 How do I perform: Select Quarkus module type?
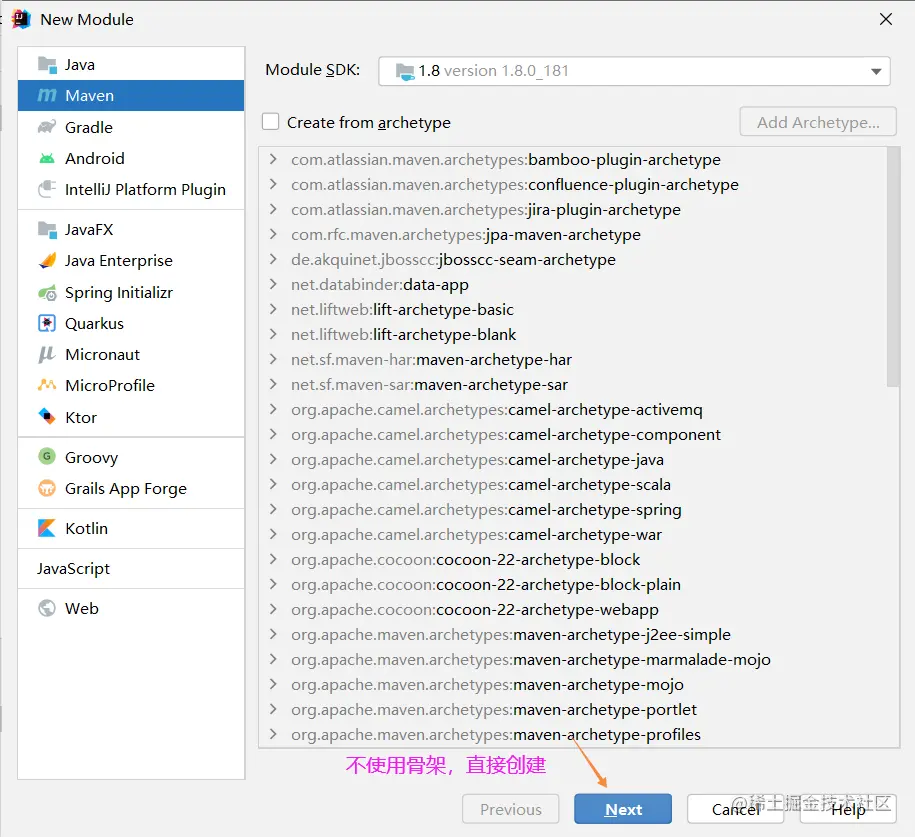(x=131, y=323)
